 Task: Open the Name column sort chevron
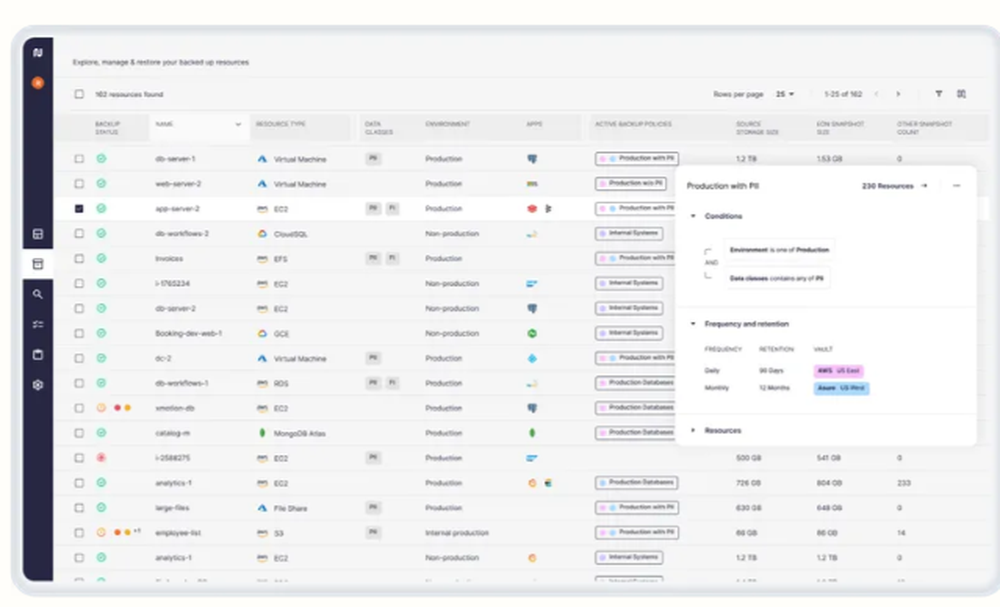(x=238, y=124)
